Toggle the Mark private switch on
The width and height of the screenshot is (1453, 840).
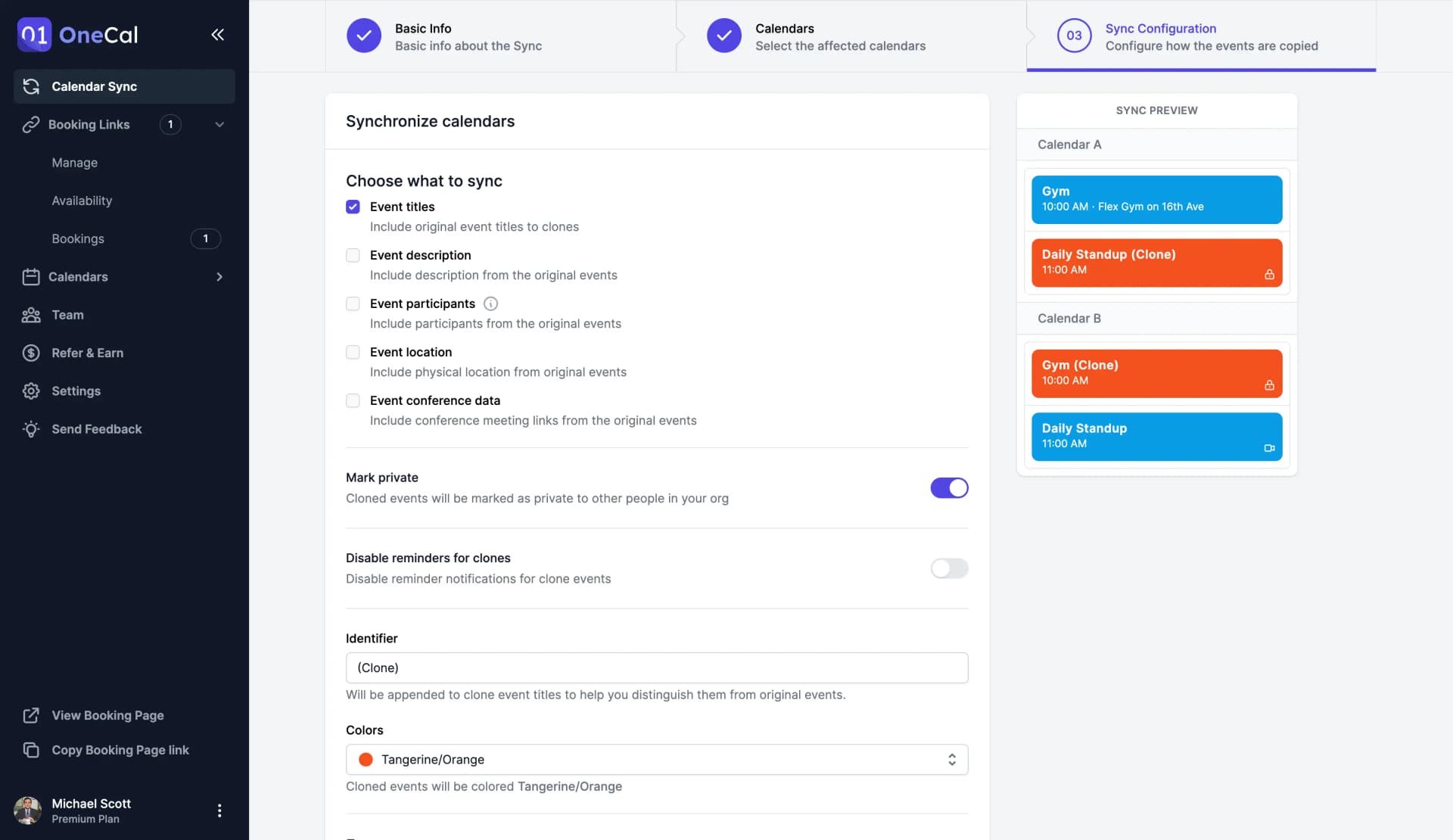948,489
